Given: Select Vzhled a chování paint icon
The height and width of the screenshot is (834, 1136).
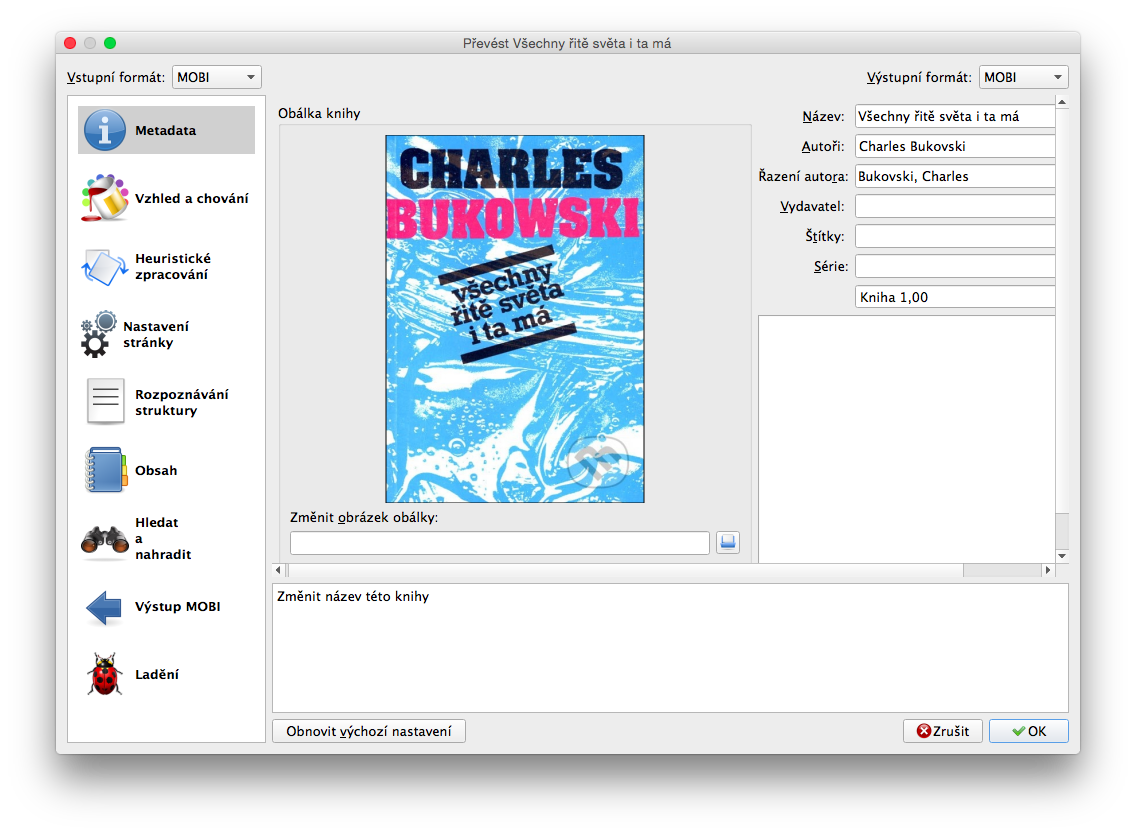Looking at the screenshot, I should pyautogui.click(x=104, y=198).
